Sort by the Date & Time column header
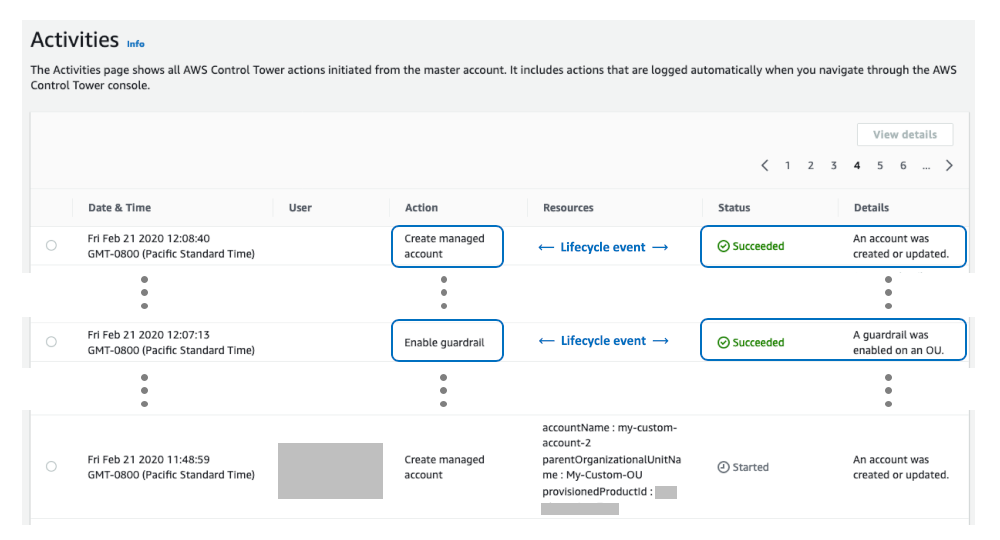 click(119, 208)
